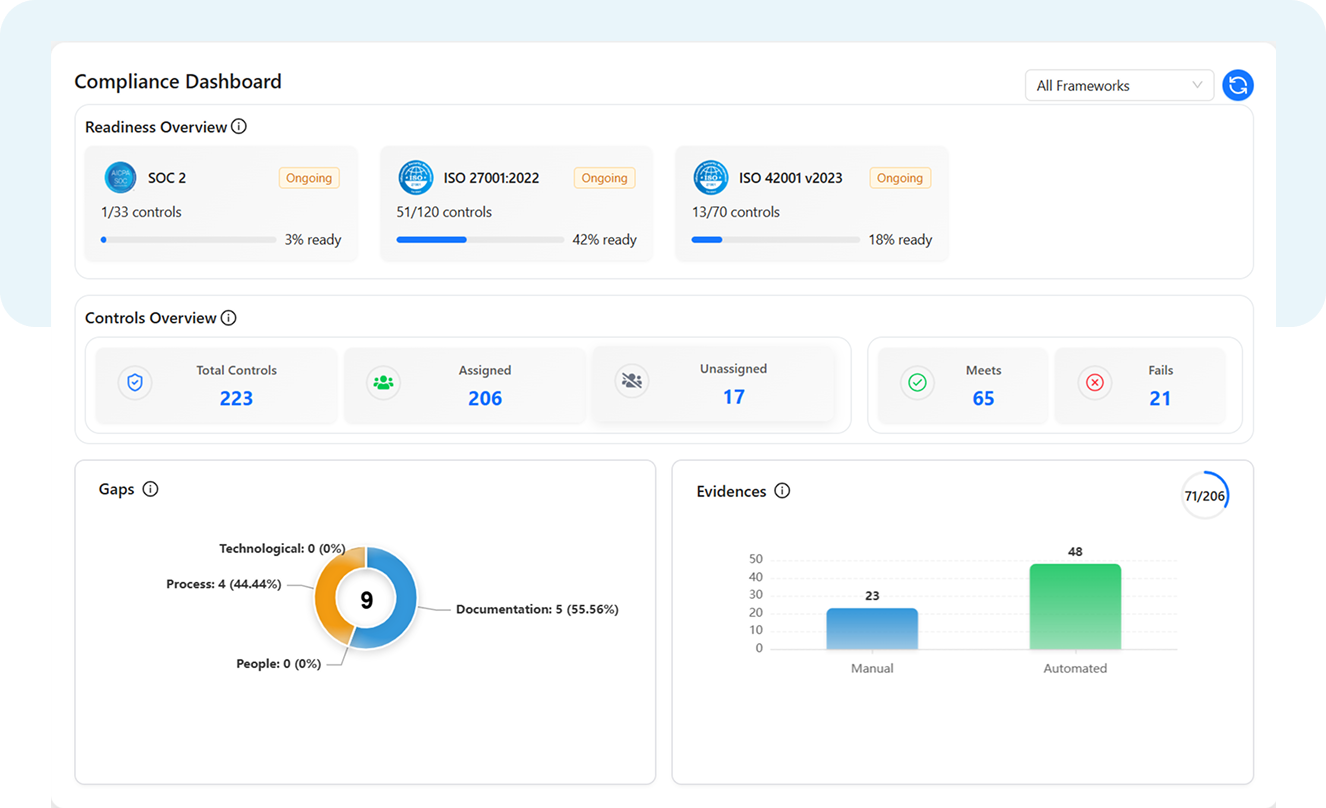Click the Unassigned value 17
1326x808 pixels.
(734, 397)
